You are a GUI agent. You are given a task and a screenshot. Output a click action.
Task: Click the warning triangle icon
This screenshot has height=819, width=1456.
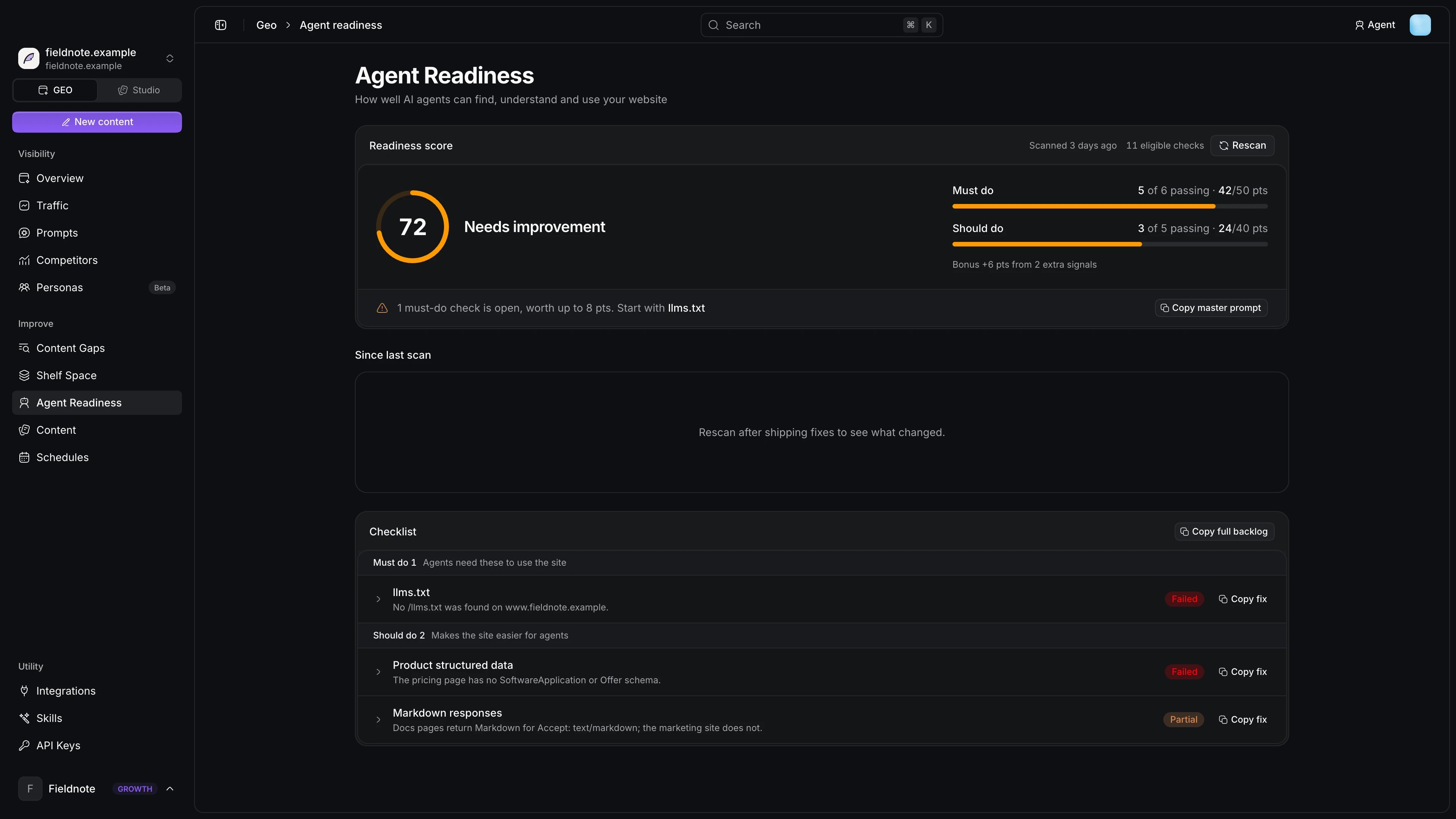382,308
